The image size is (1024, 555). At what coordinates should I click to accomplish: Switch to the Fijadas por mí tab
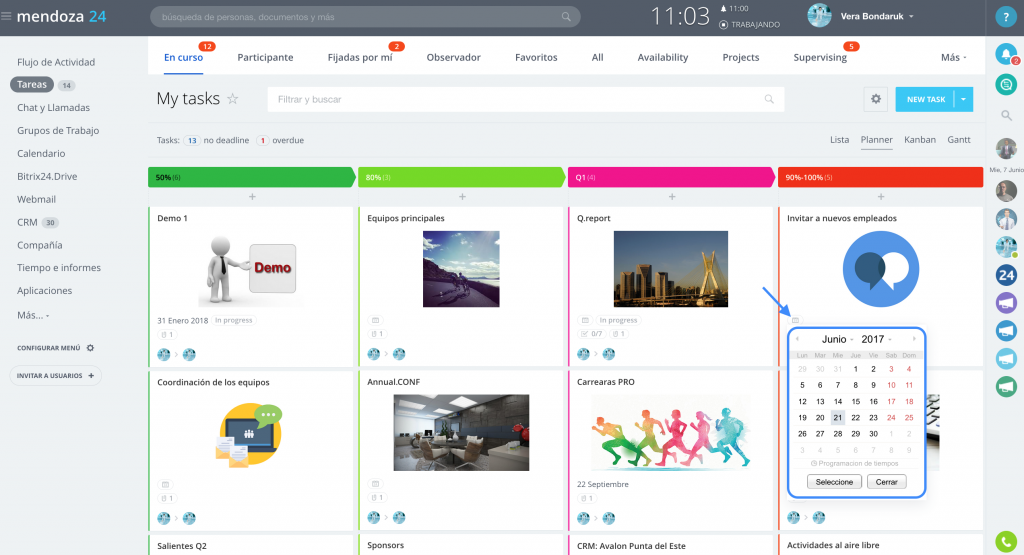pos(360,57)
